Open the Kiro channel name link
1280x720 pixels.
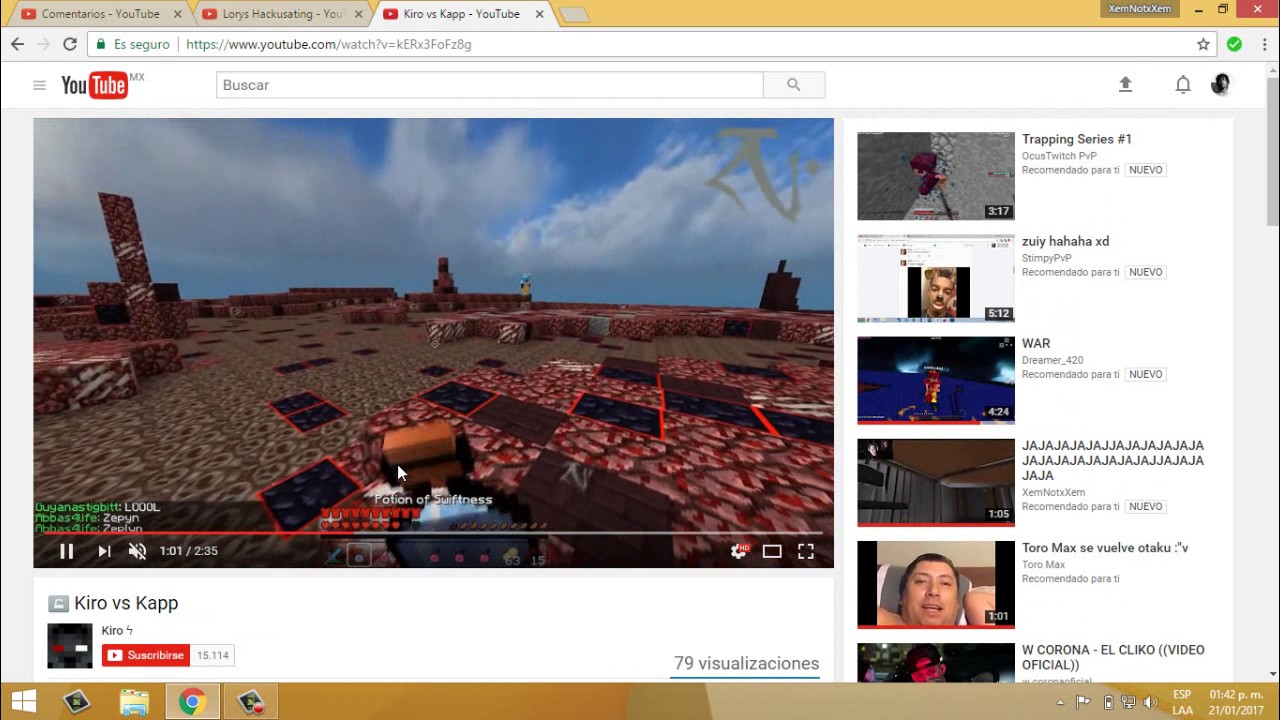(x=117, y=631)
